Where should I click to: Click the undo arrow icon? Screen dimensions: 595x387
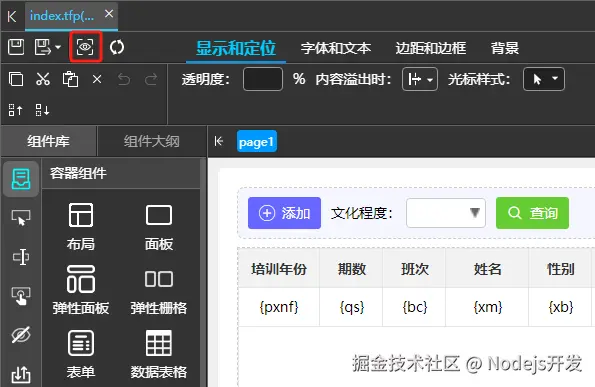pos(124,79)
